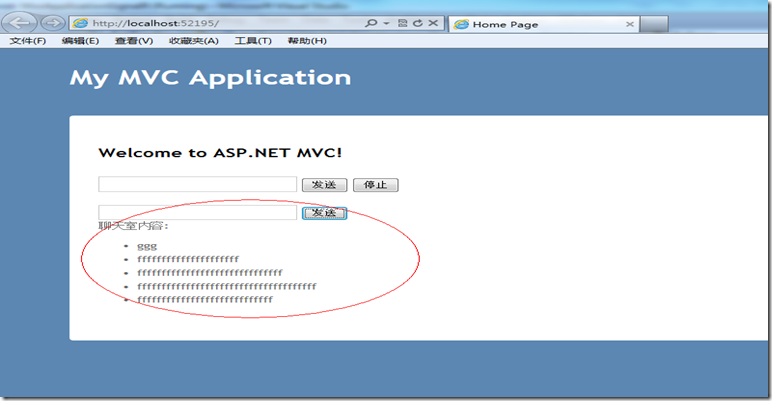Click the second 发送 button above chat content
Image resolution: width=772 pixels, height=401 pixels.
click(x=324, y=213)
